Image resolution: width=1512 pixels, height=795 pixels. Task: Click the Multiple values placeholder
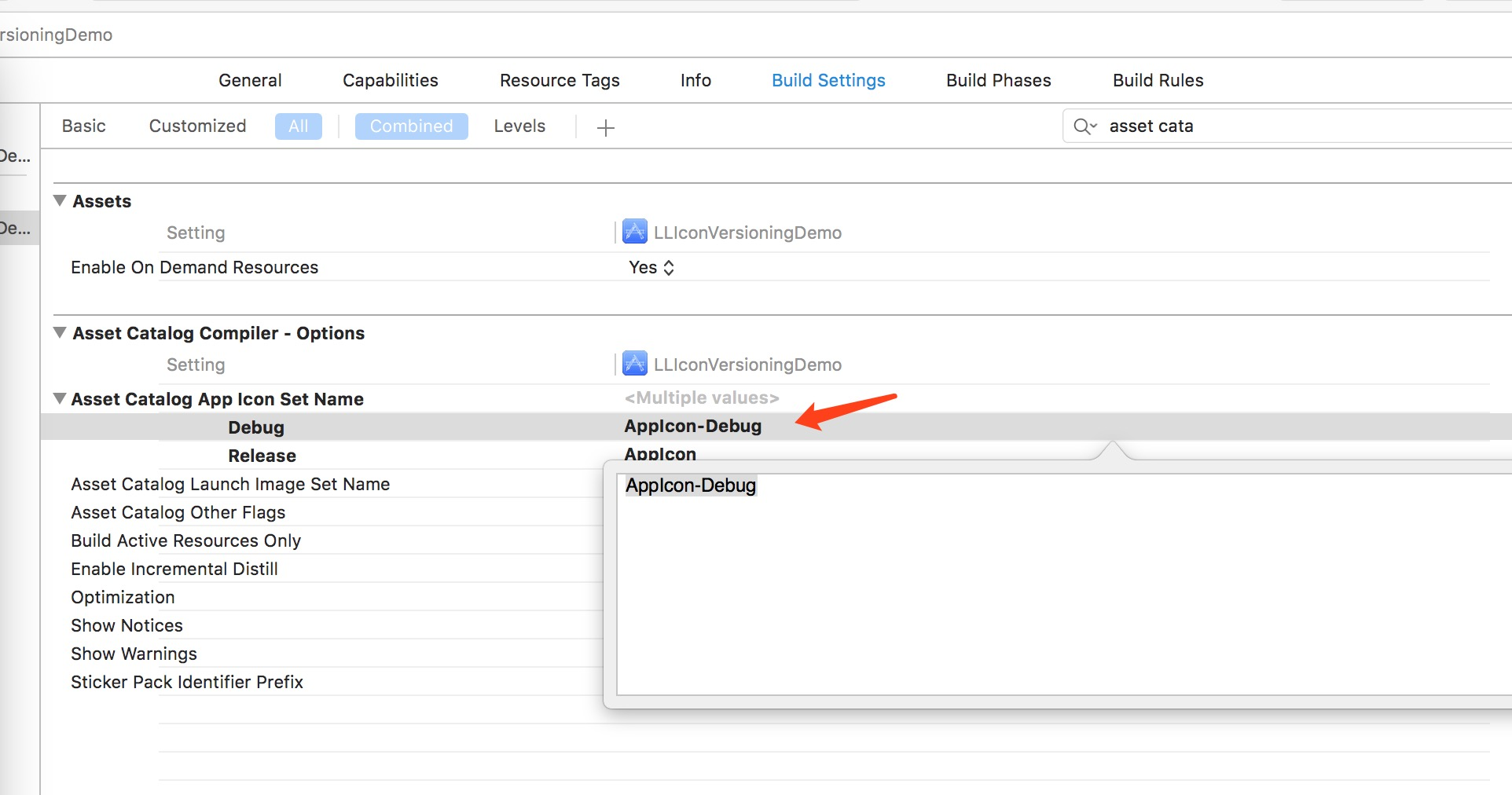pos(702,397)
